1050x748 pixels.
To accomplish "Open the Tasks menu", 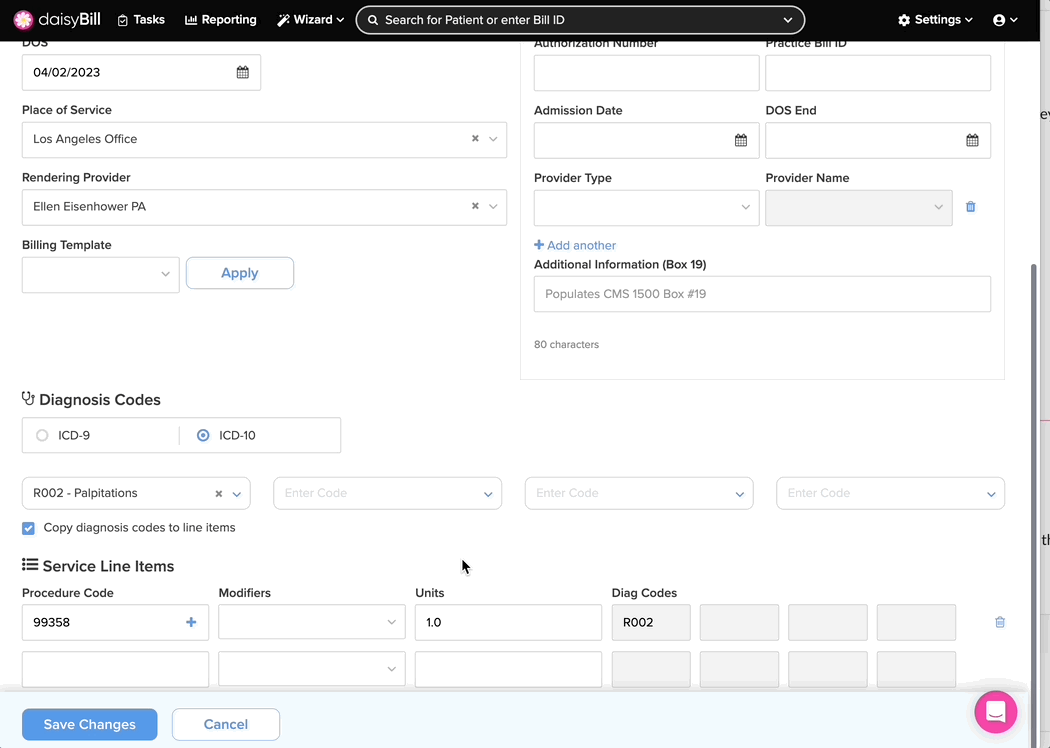I will click(x=141, y=20).
